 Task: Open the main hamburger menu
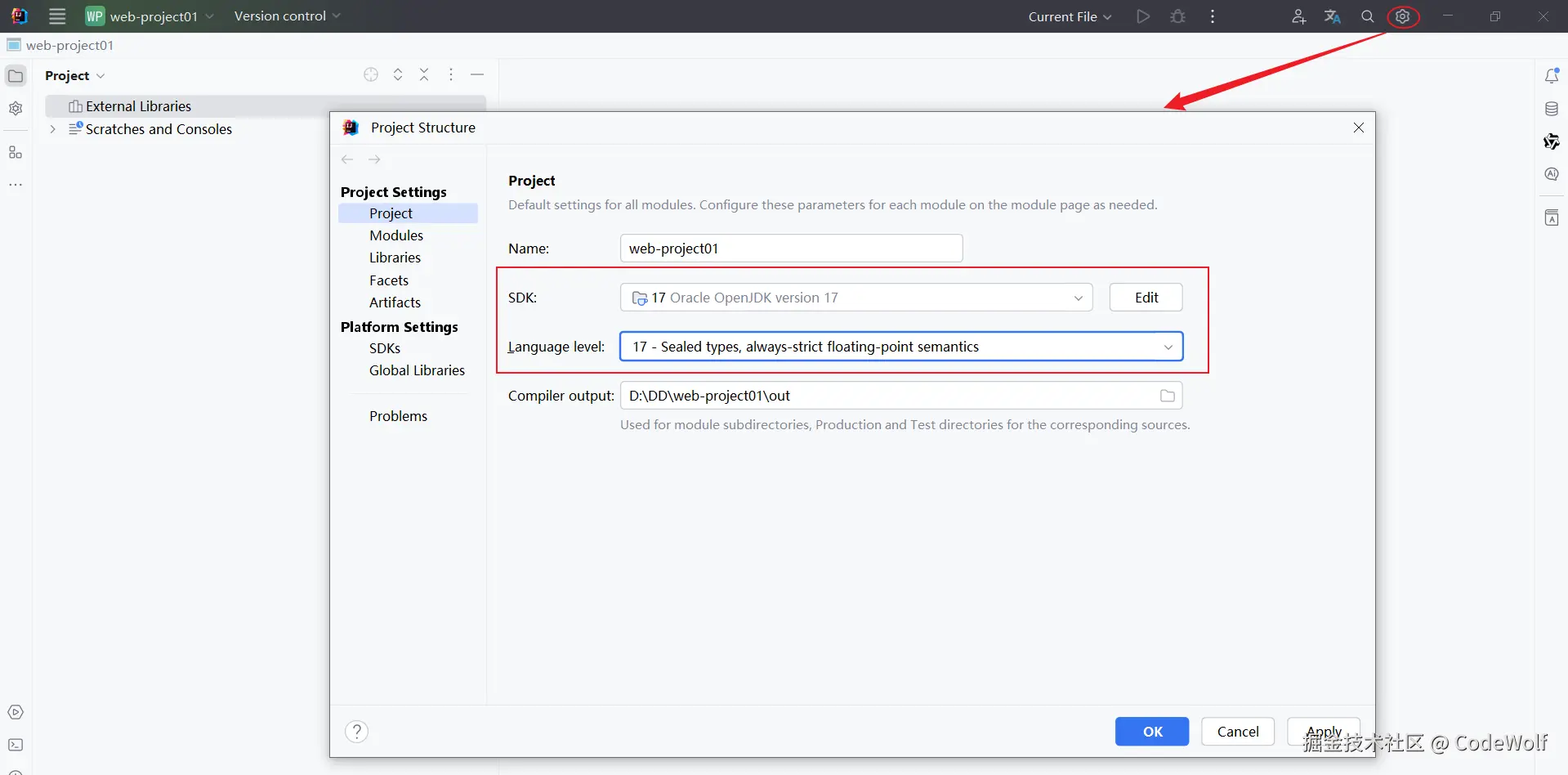(57, 16)
